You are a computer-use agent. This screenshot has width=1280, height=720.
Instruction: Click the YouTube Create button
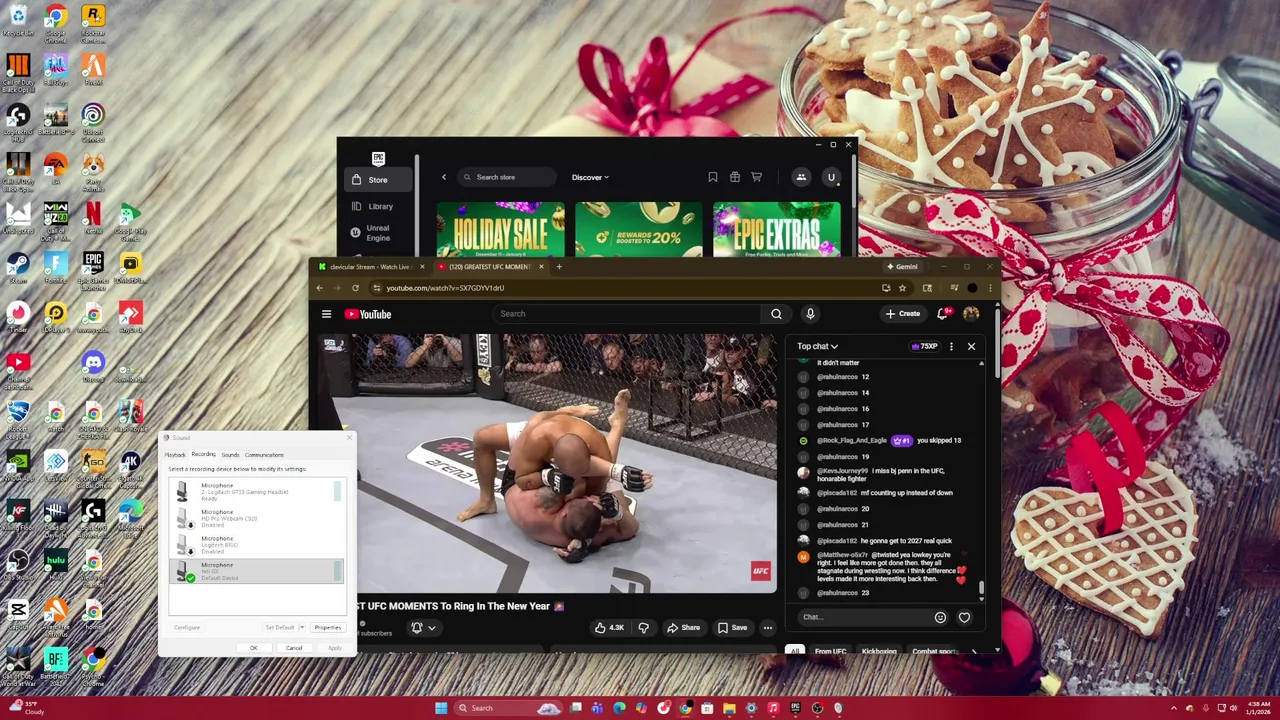tap(902, 314)
